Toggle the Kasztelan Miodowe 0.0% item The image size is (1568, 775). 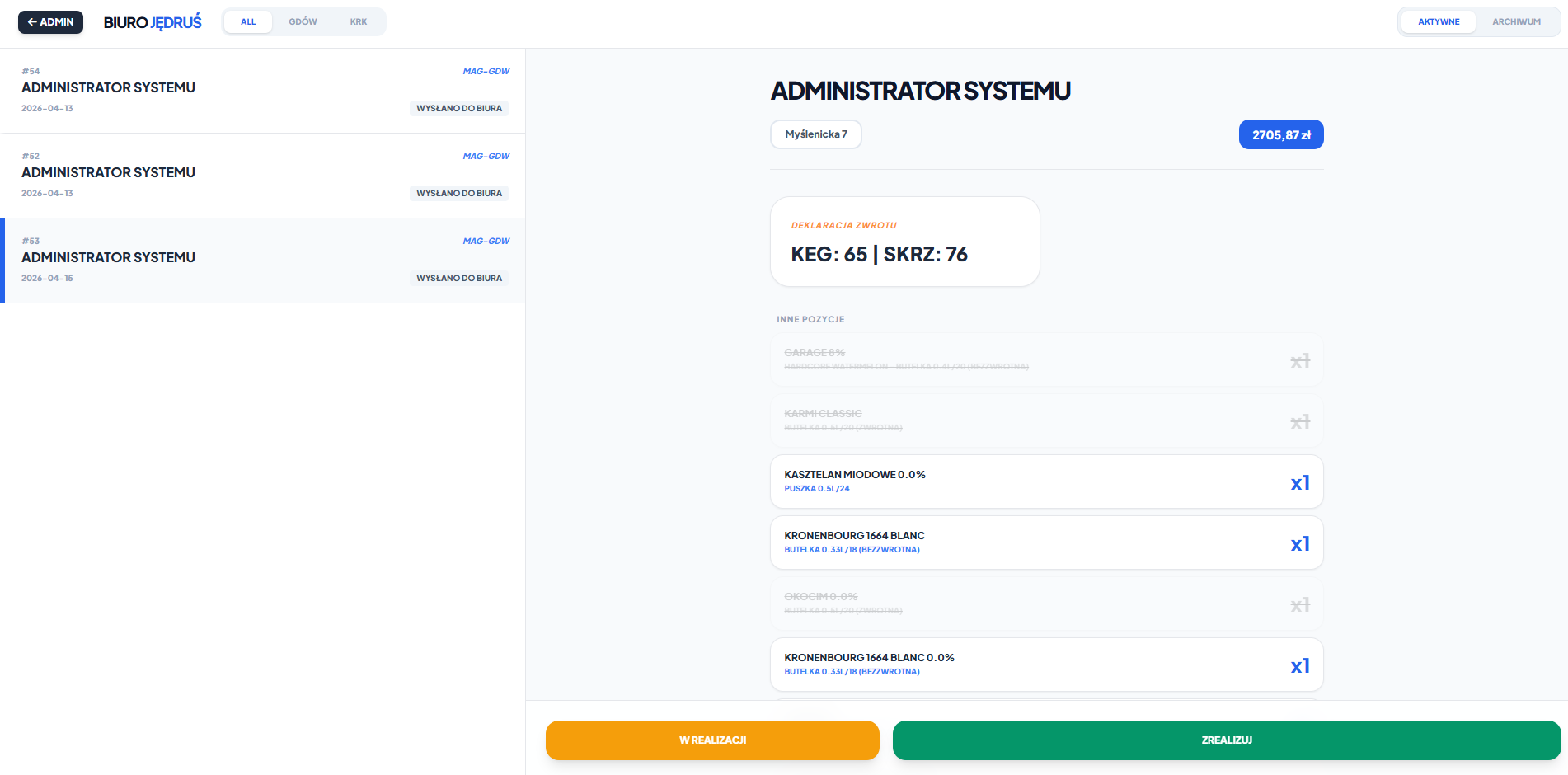[x=1046, y=482]
